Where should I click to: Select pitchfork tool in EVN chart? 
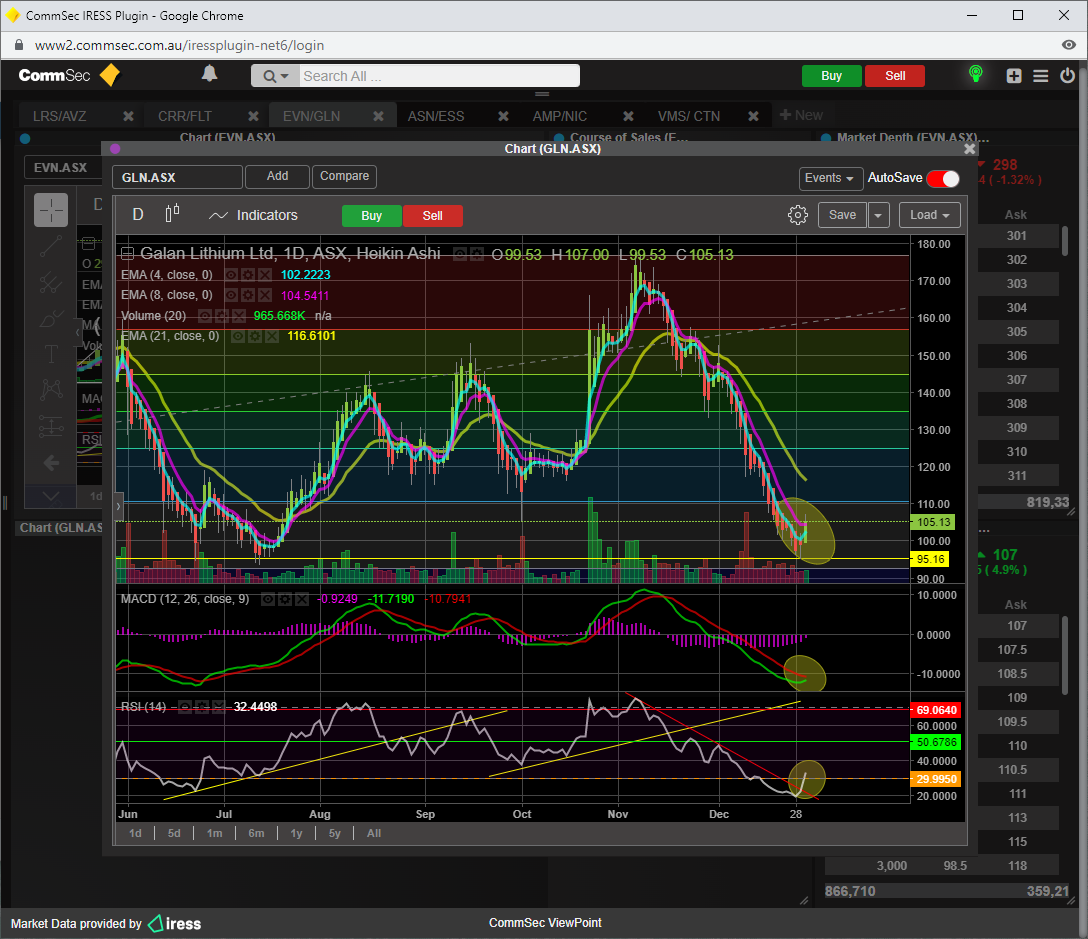tap(51, 282)
